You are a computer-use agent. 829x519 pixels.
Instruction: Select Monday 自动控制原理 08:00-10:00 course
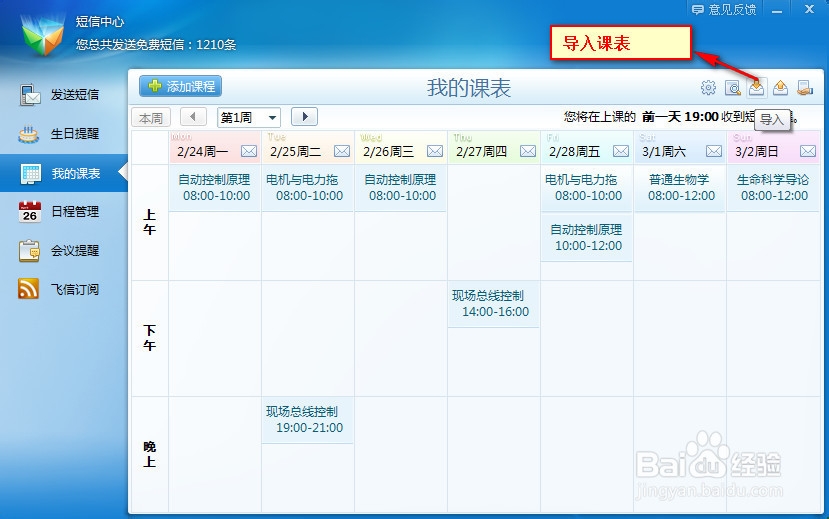click(215, 188)
